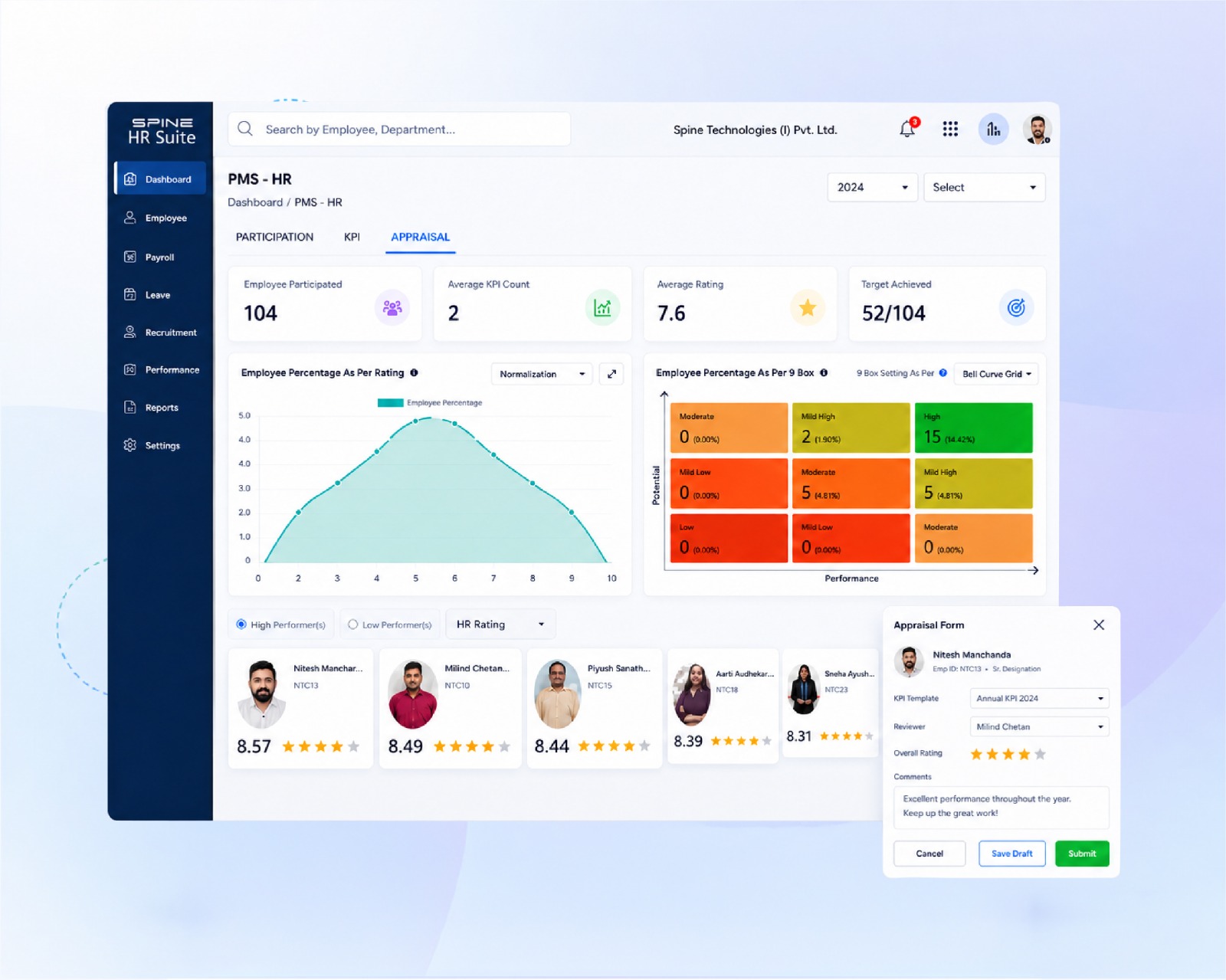Screen dimensions: 1226x980
Task: Click the Cancel button
Action: 929,854
